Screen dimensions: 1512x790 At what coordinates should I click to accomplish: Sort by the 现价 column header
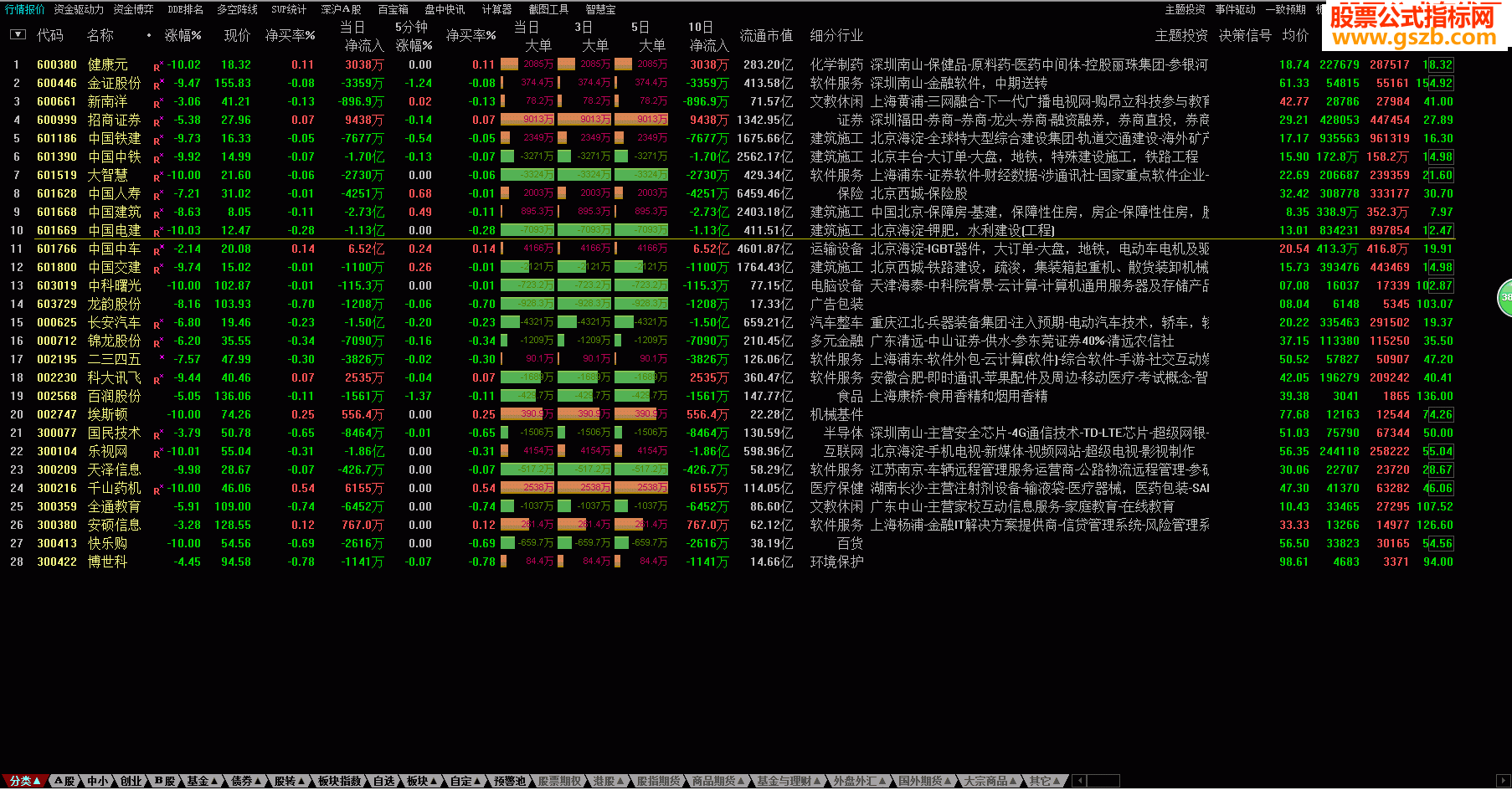237,35
